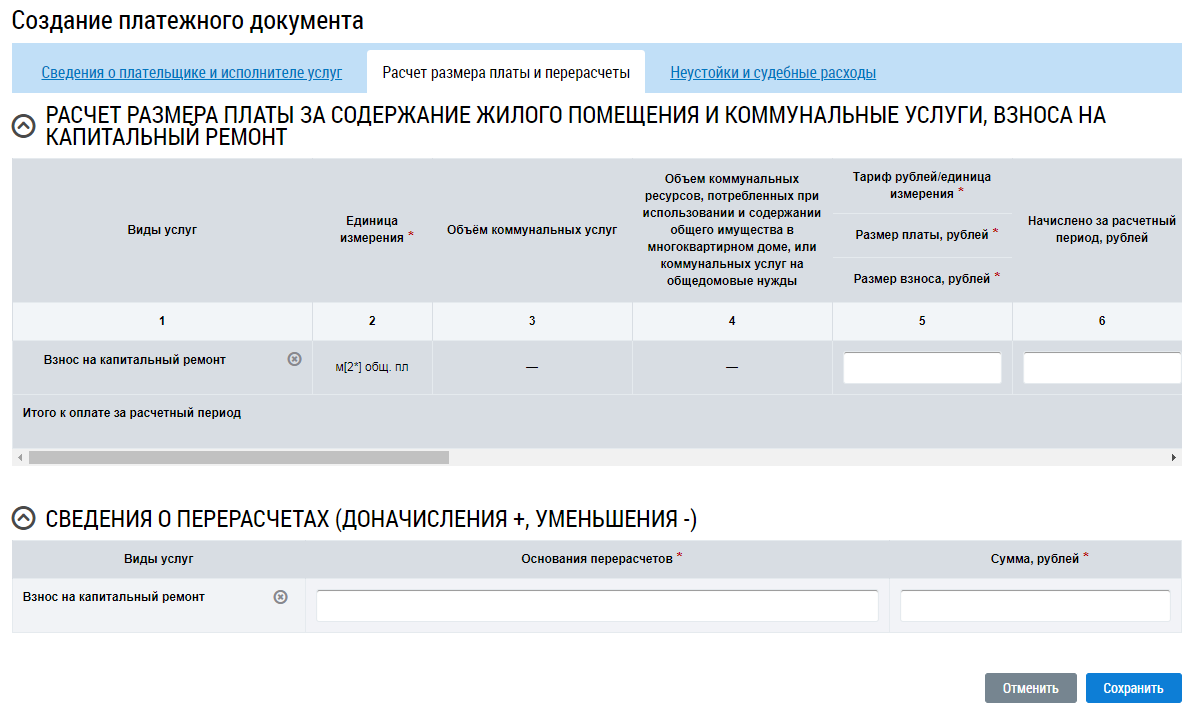Image resolution: width=1191 pixels, height=715 pixels.
Task: Focus the 'Начислено за расчетный период' input in column 6
Action: click(1102, 368)
